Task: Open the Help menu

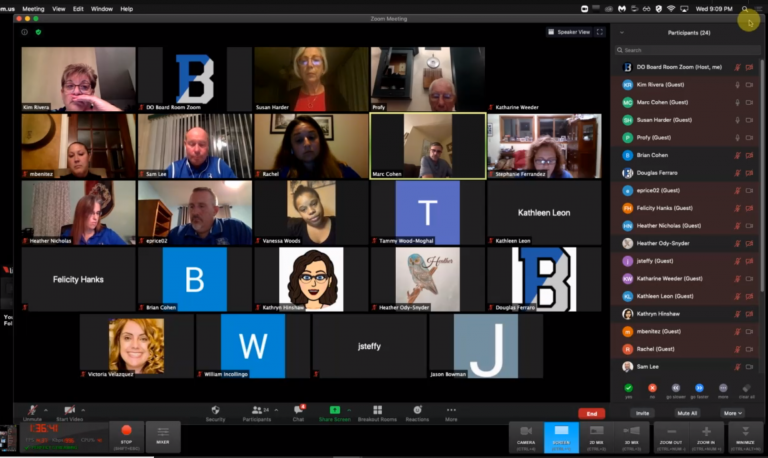Action: [127, 9]
